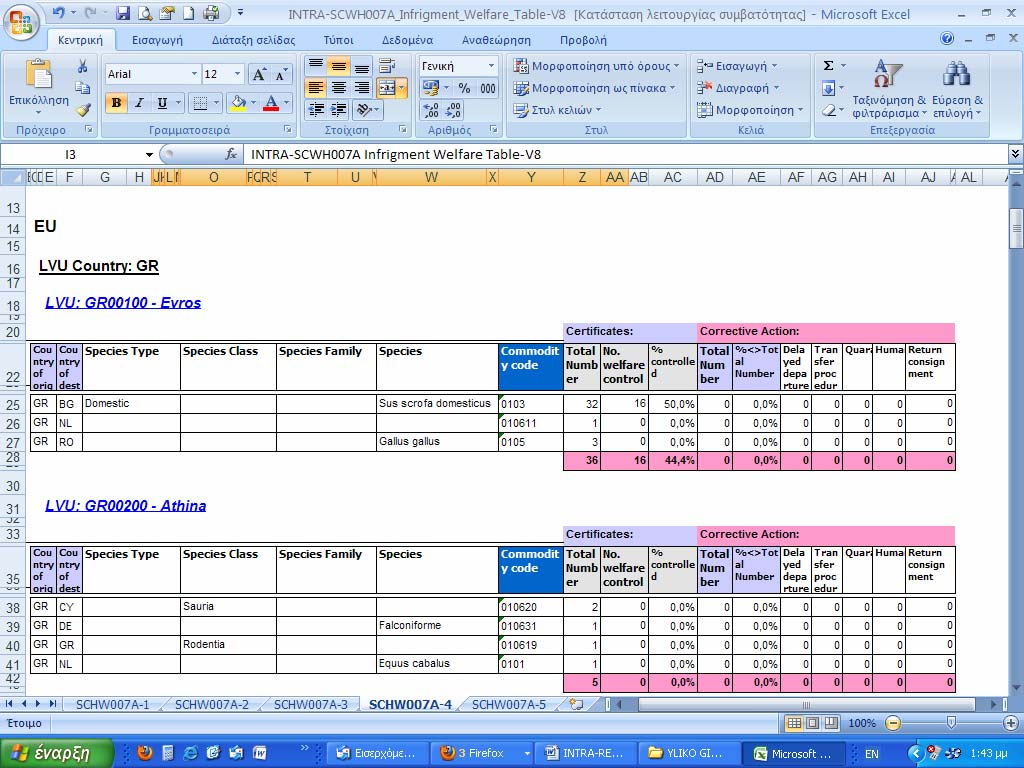Increase cell indent
1024x768 pixels.
point(338,110)
